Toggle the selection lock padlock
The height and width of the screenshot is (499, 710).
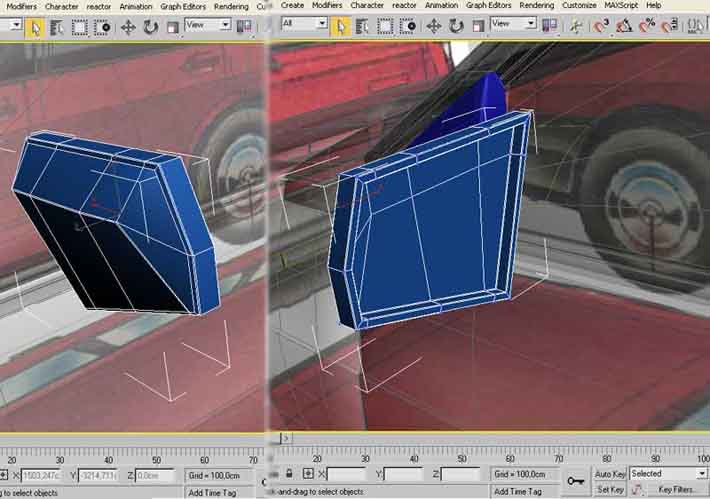coord(289,474)
